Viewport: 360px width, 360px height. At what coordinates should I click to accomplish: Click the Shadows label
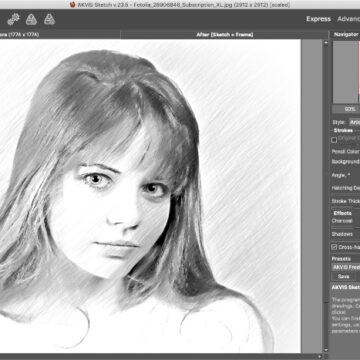tap(342, 234)
